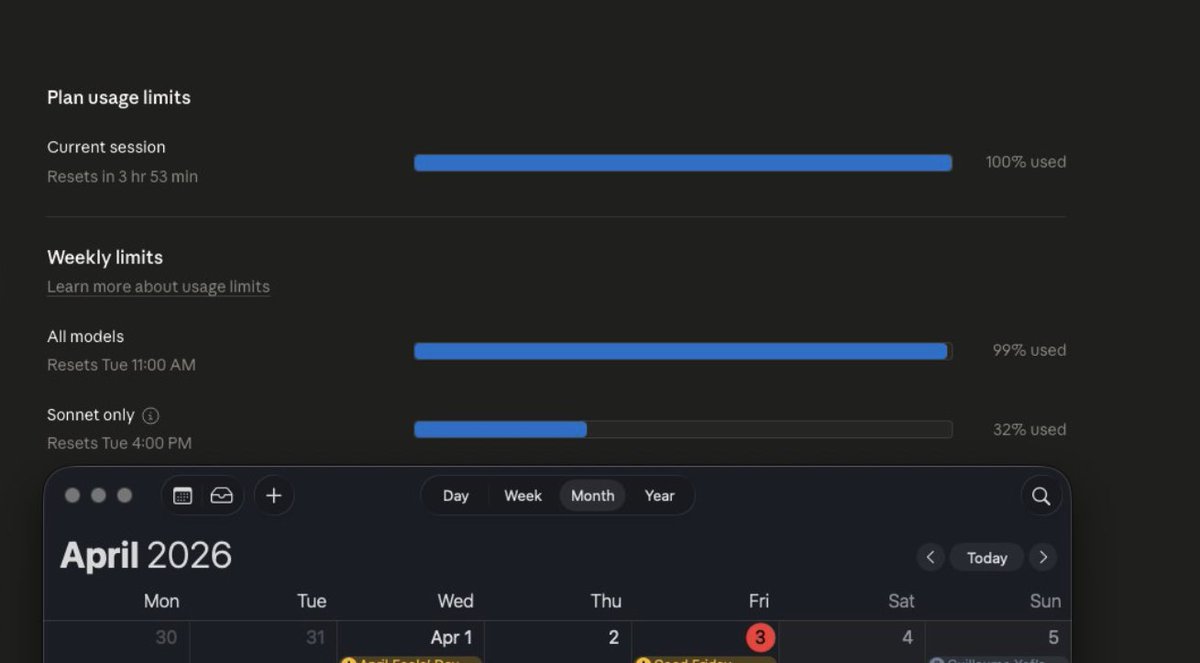Open the calendars list icon in Calendar
The width and height of the screenshot is (1200, 663).
[x=183, y=496]
